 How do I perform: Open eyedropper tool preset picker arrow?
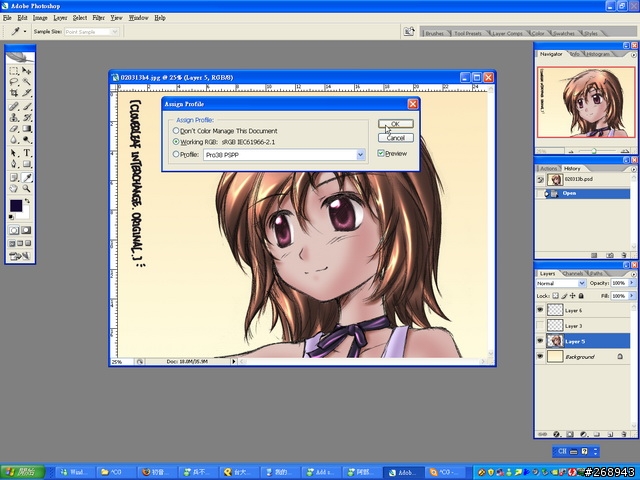25,31
